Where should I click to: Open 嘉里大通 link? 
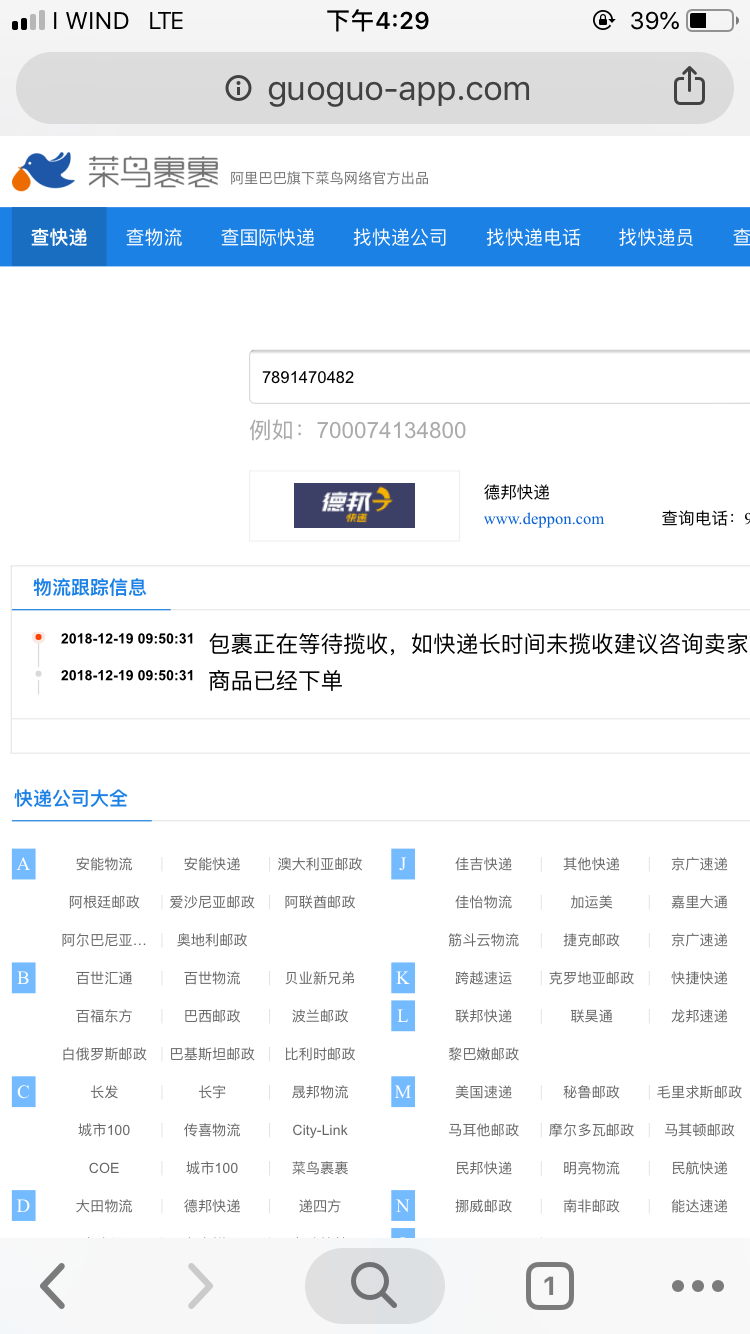click(699, 902)
